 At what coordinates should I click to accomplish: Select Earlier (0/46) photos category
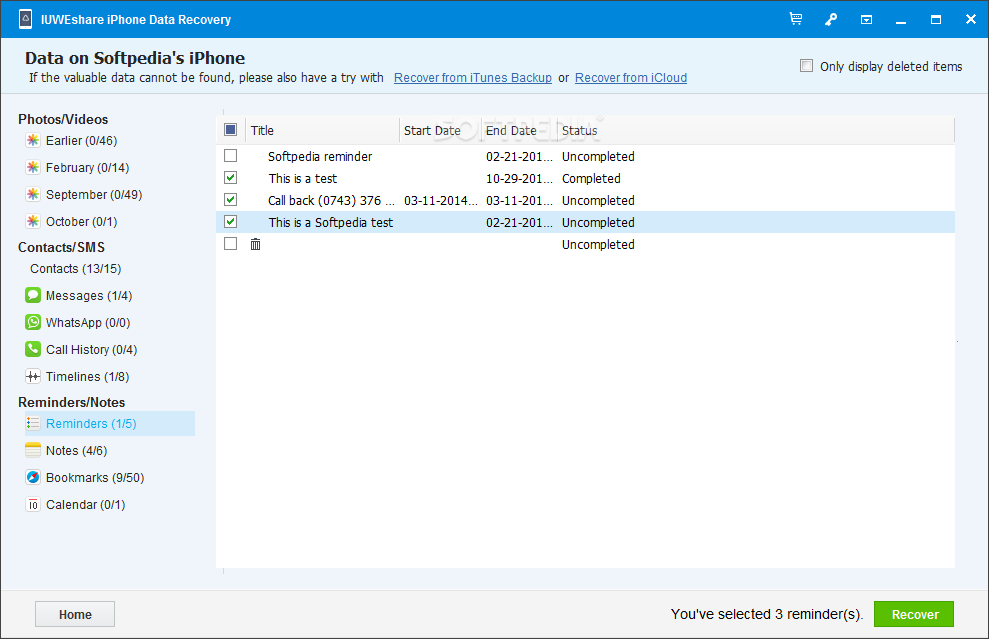tap(81, 141)
